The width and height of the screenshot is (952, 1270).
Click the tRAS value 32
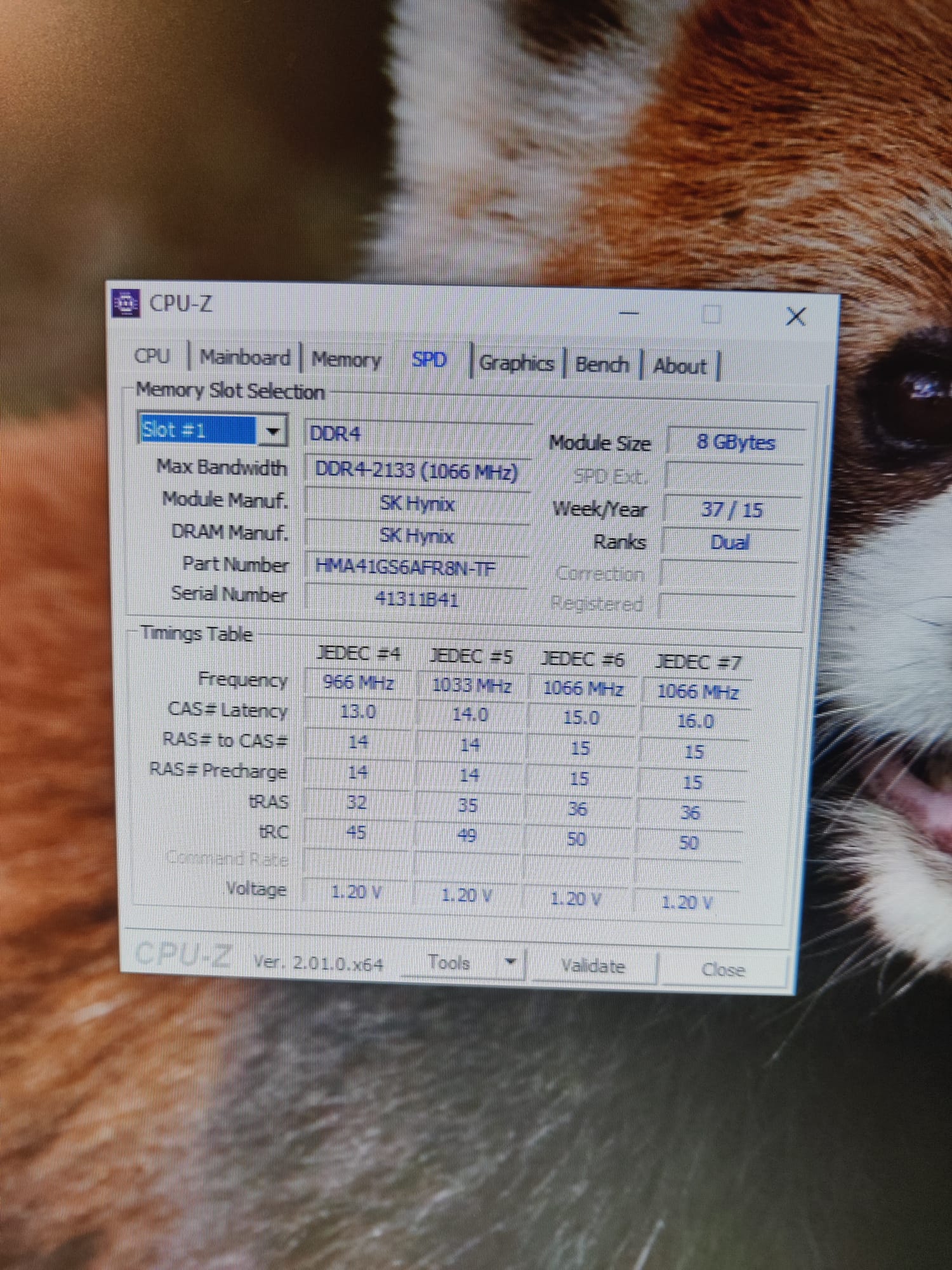pos(357,803)
